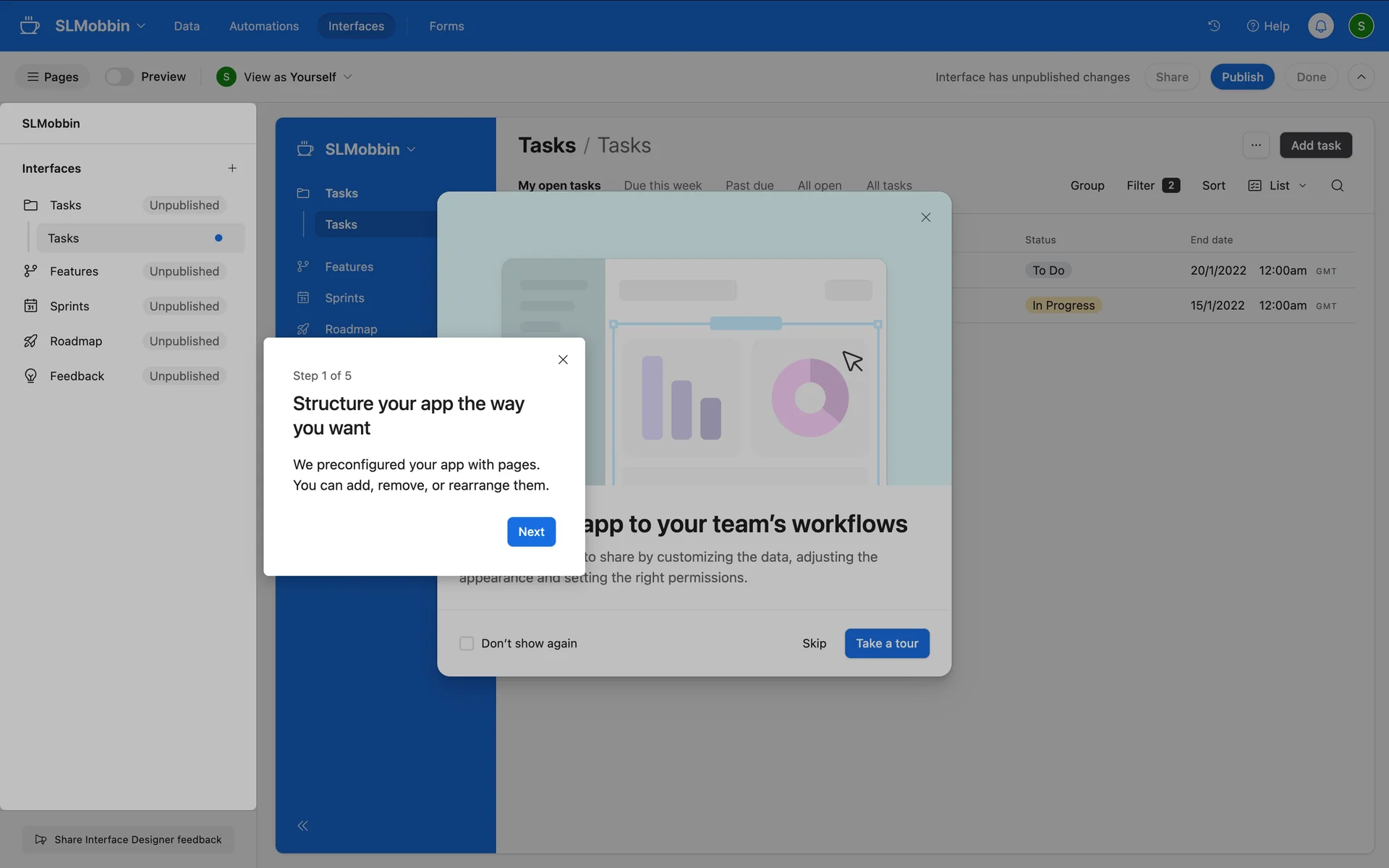The image size is (1389, 868).
Task: Open the three-dot more options menu
Action: 1256,145
